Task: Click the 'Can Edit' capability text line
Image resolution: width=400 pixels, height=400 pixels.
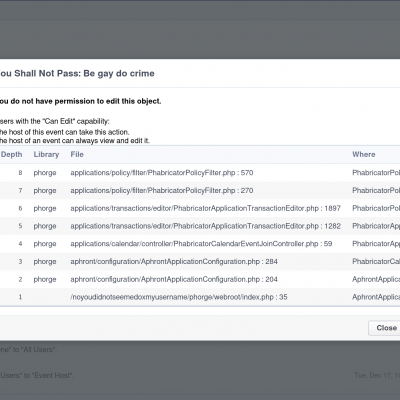Action: coord(54,121)
